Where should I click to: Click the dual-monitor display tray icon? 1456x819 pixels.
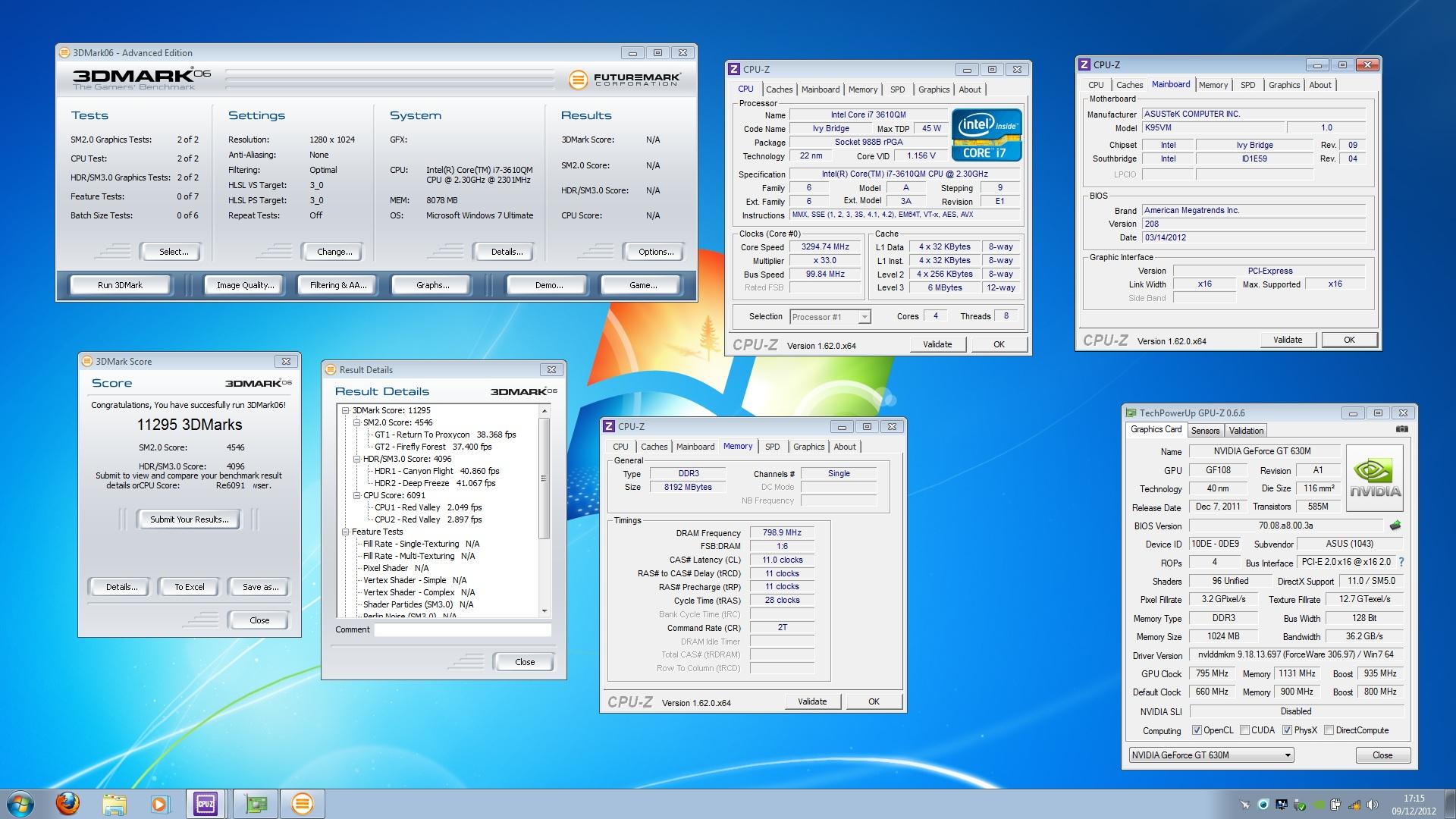1282,804
